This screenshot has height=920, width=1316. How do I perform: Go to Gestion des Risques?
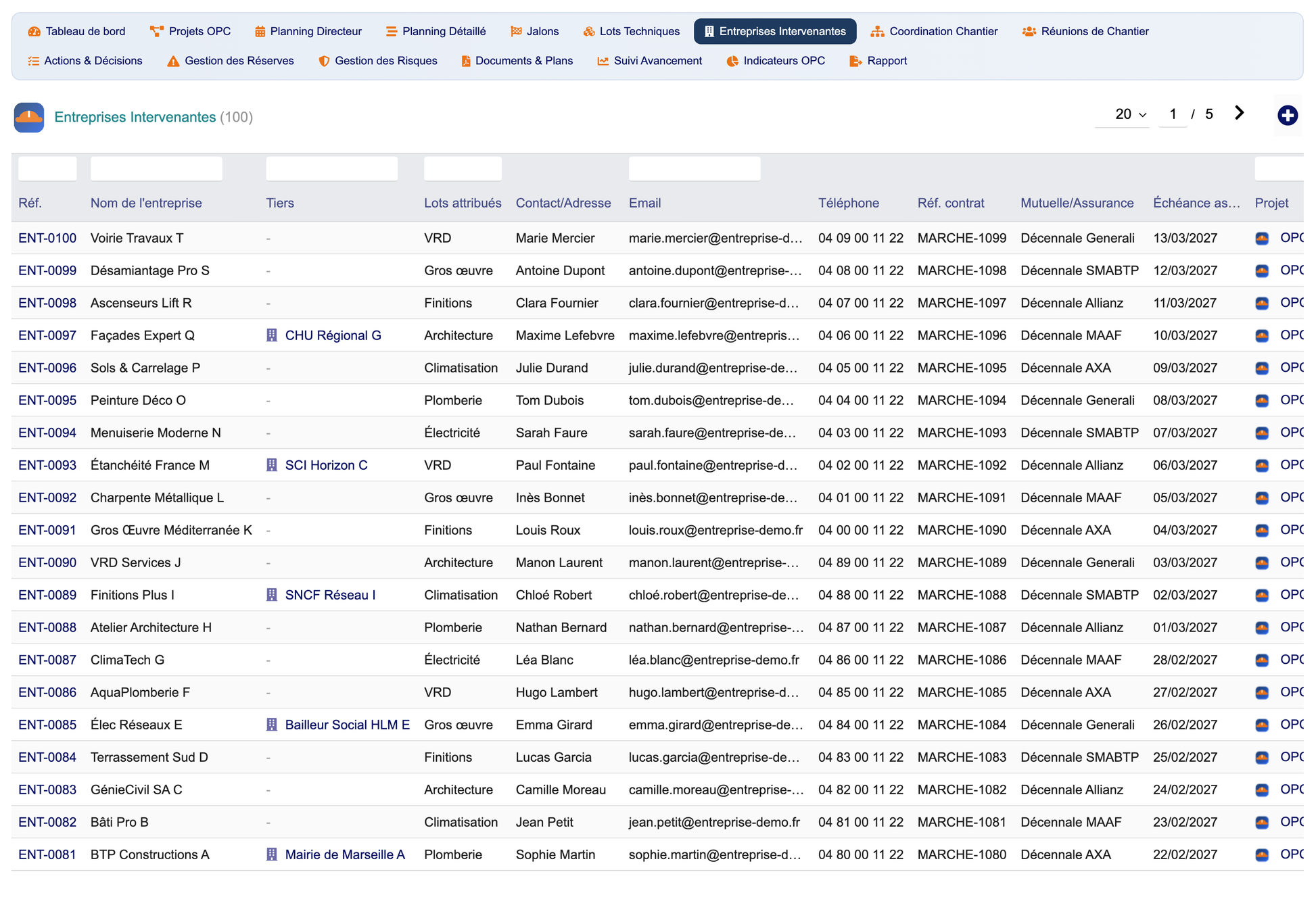378,61
